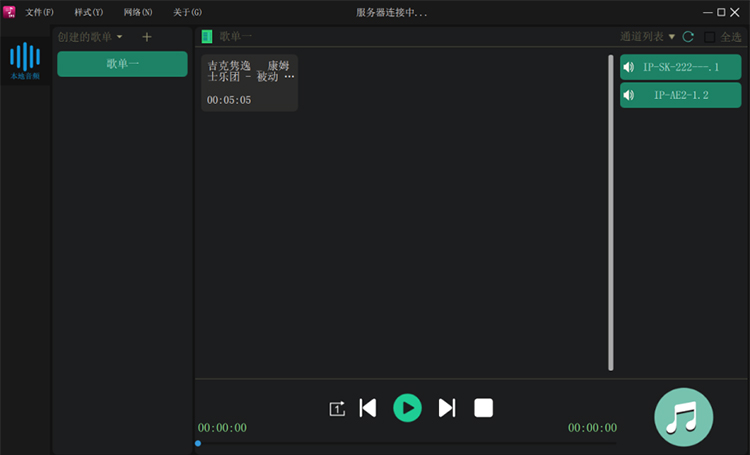The image size is (750, 455).
Task: Click the large music note icon
Action: (683, 416)
